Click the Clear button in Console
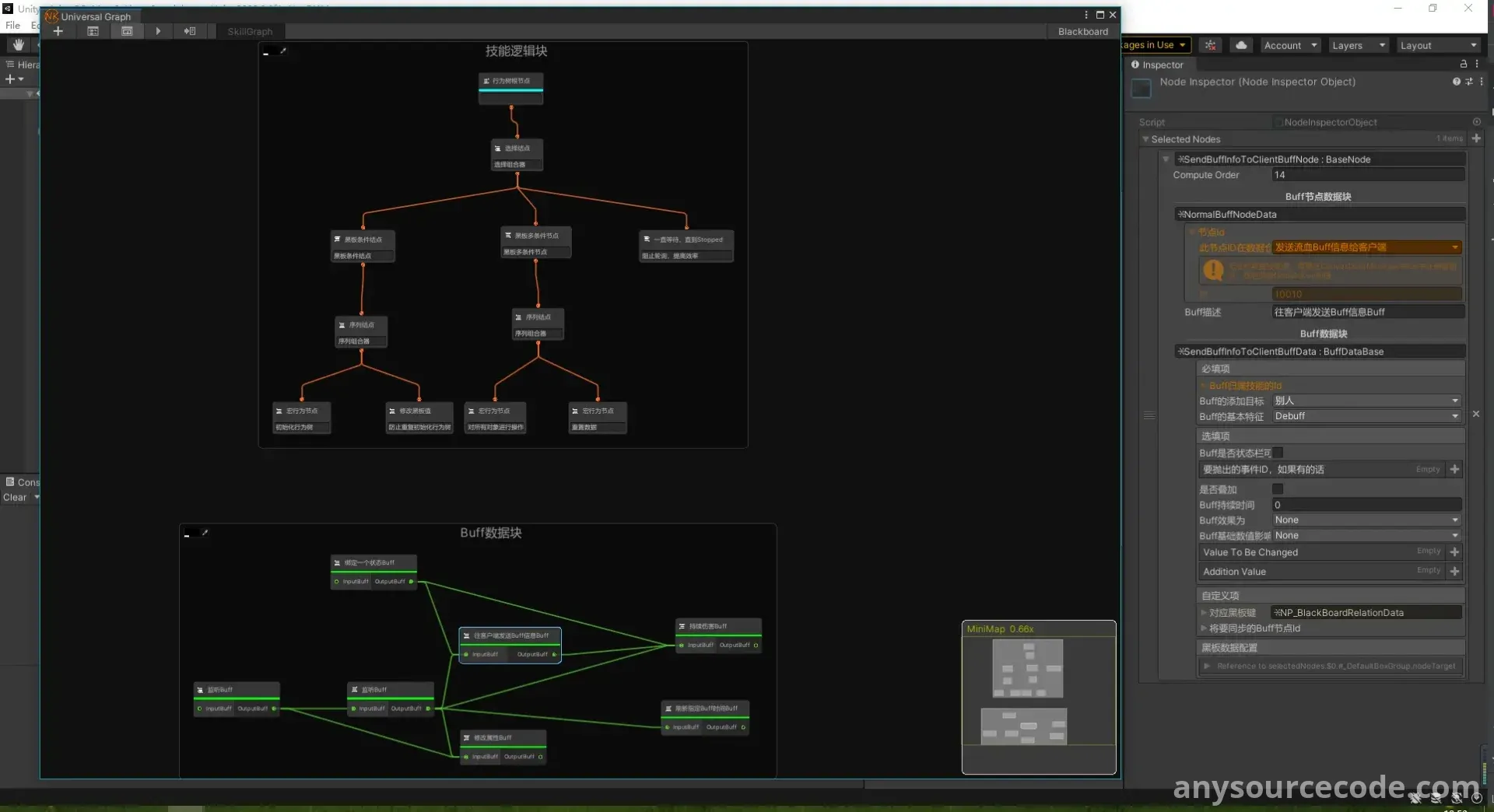This screenshot has height=812, width=1494. pyautogui.click(x=15, y=498)
